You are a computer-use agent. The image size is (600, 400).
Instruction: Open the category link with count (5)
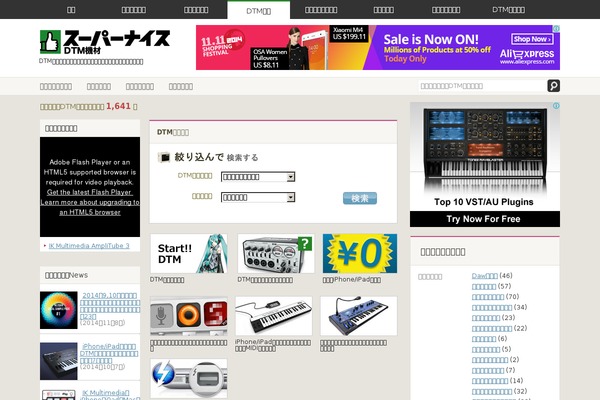pyautogui.click(x=486, y=349)
